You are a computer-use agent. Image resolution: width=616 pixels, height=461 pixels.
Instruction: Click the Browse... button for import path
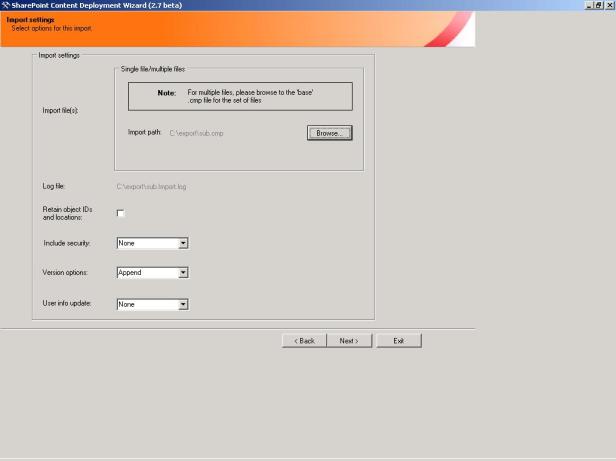(x=329, y=132)
